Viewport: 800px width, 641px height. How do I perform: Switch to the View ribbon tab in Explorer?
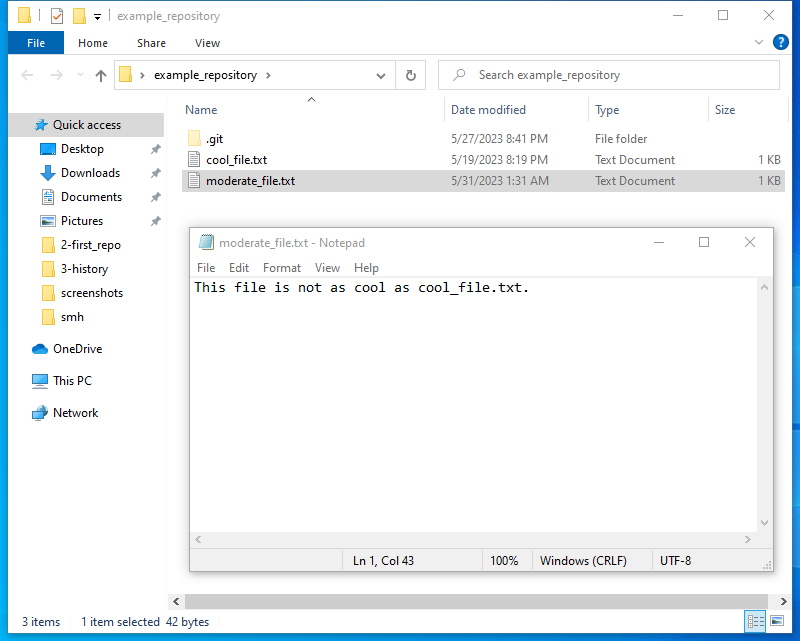click(x=207, y=43)
